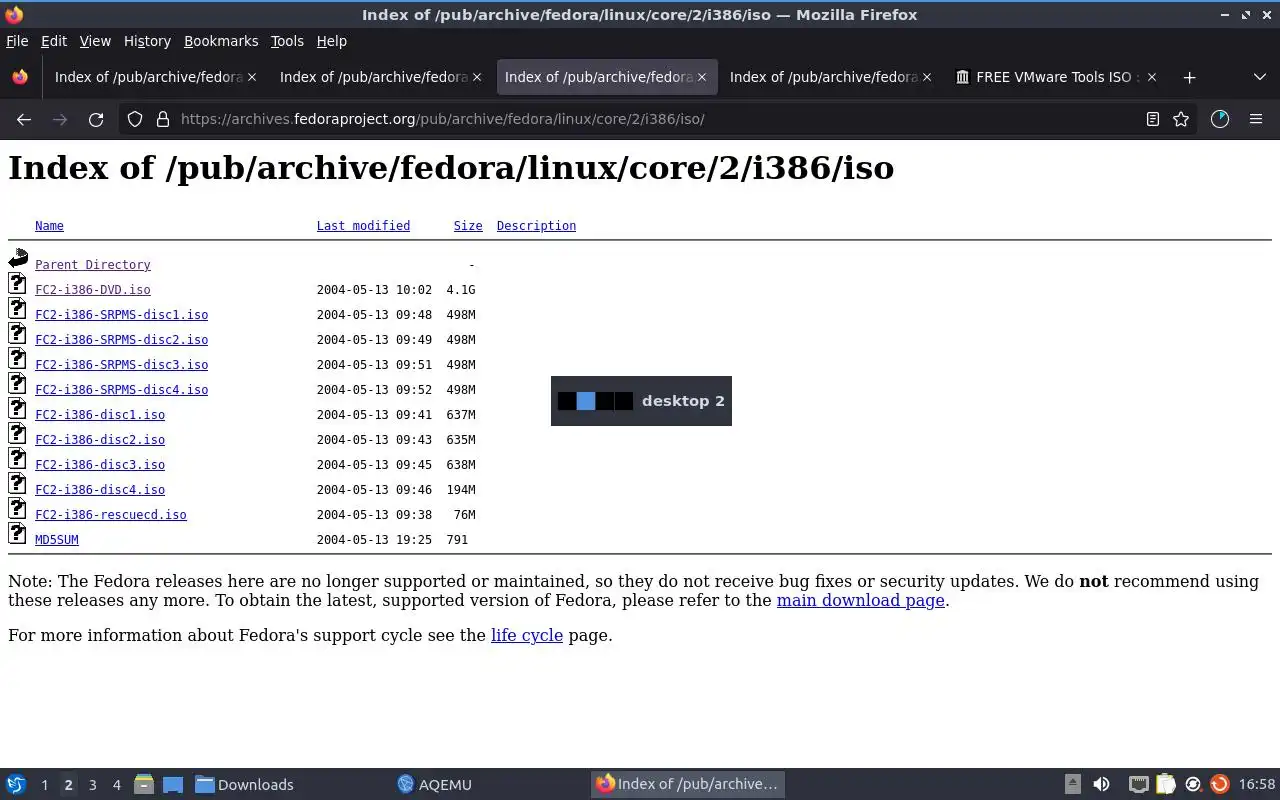The height and width of the screenshot is (800, 1280).
Task: Open the clipboard icon in the system tray
Action: (x=1166, y=784)
